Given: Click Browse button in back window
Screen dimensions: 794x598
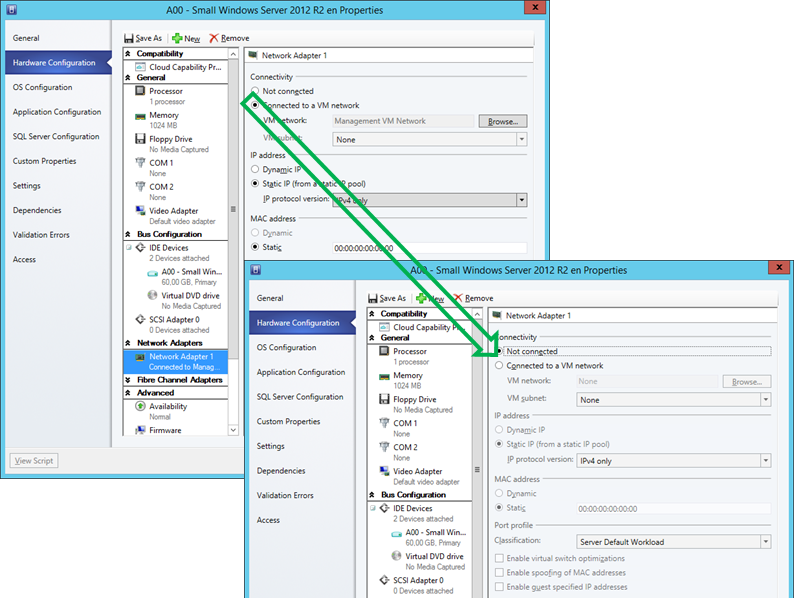Looking at the screenshot, I should click(503, 121).
